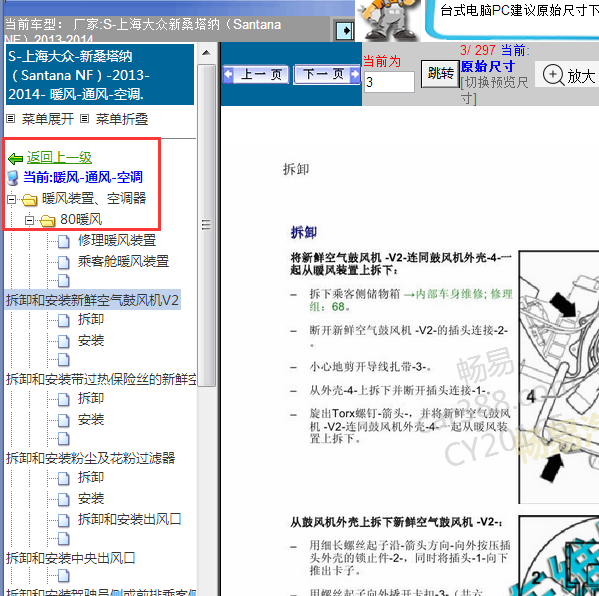599x596 pixels.
Task: Click the 返回上一级 back link
Action: 59,157
